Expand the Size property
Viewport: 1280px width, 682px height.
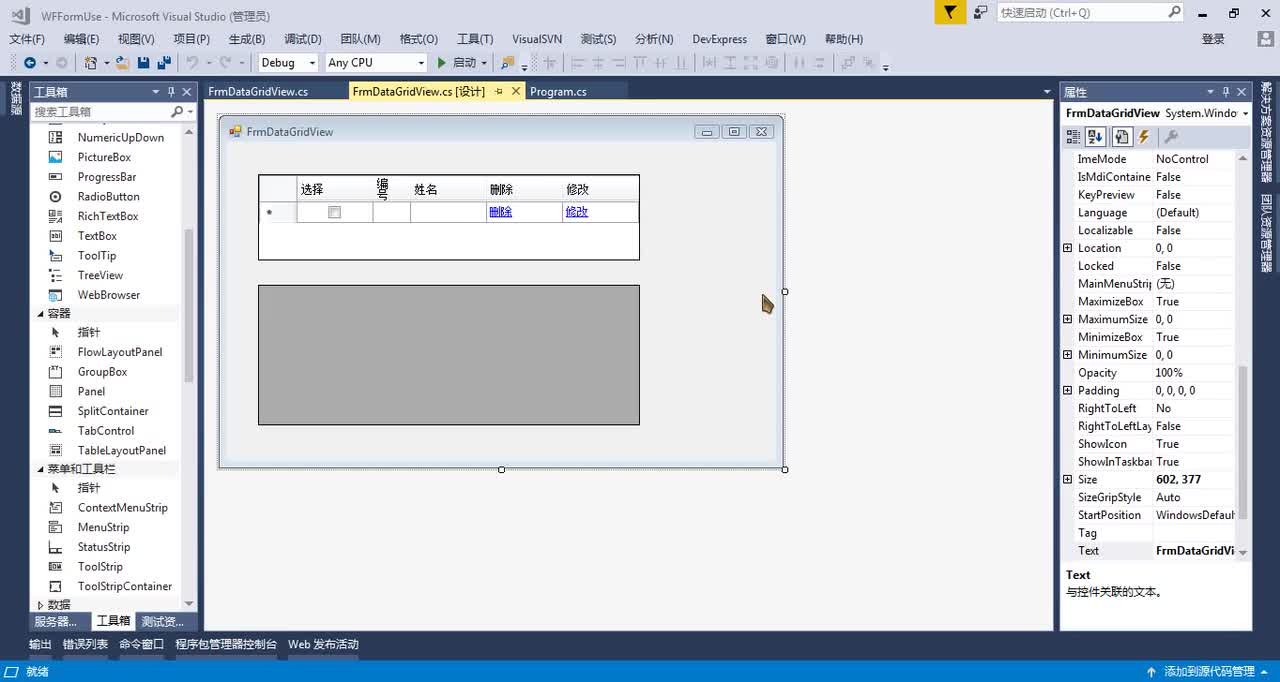coord(1068,479)
